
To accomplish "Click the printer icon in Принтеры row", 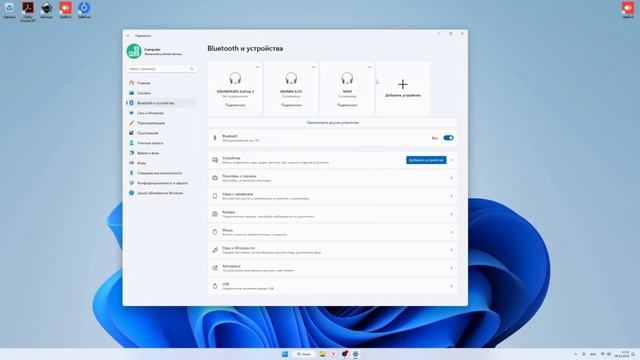I will (x=215, y=178).
